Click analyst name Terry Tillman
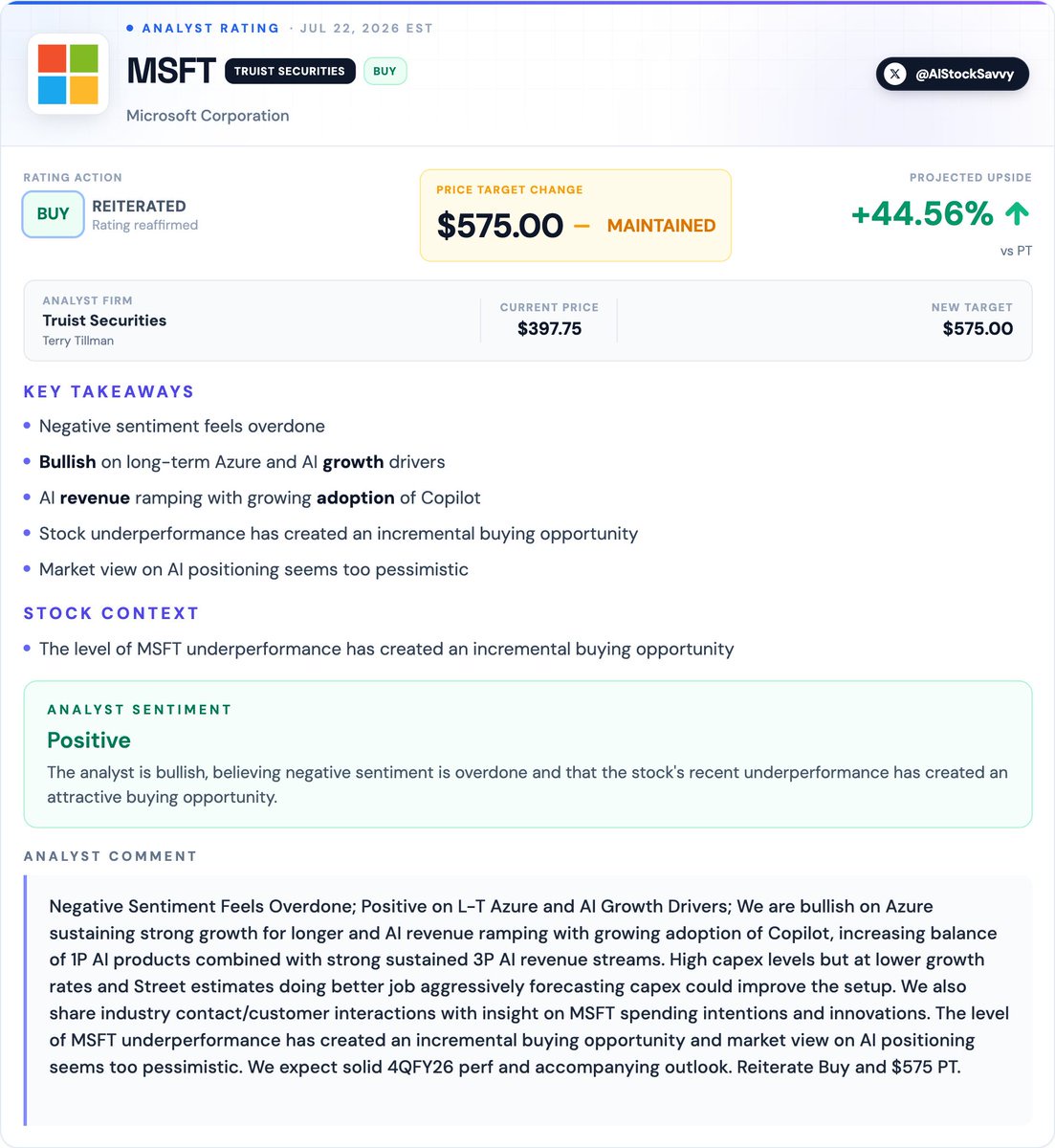 coord(77,341)
